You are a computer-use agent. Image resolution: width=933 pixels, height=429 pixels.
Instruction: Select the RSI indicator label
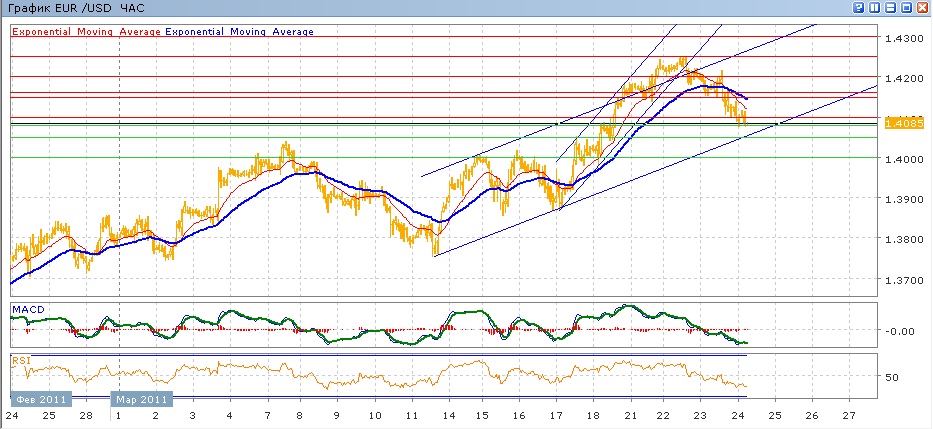pyautogui.click(x=20, y=360)
